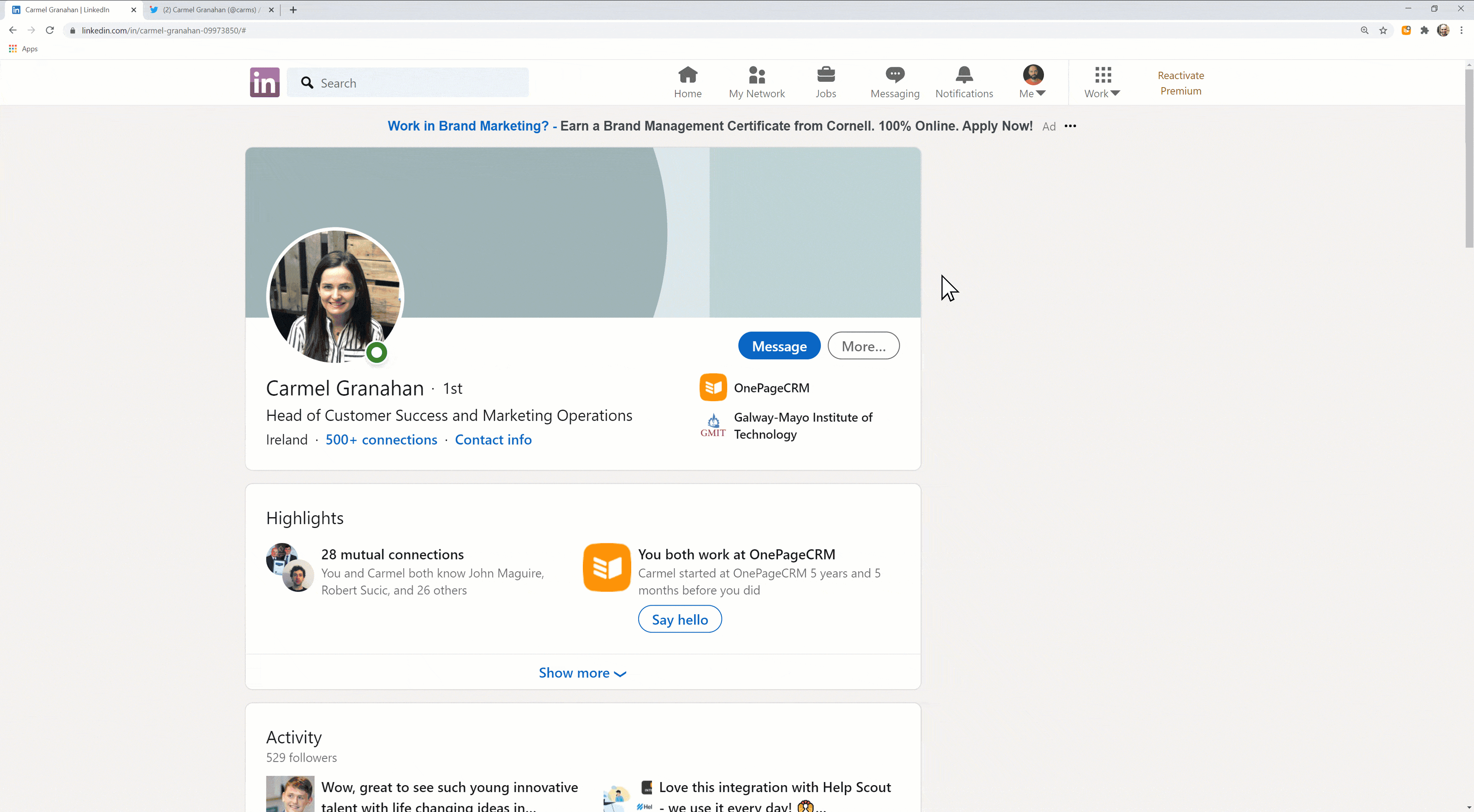The width and height of the screenshot is (1474, 812).
Task: Open Messaging speech bubble icon
Action: point(895,83)
